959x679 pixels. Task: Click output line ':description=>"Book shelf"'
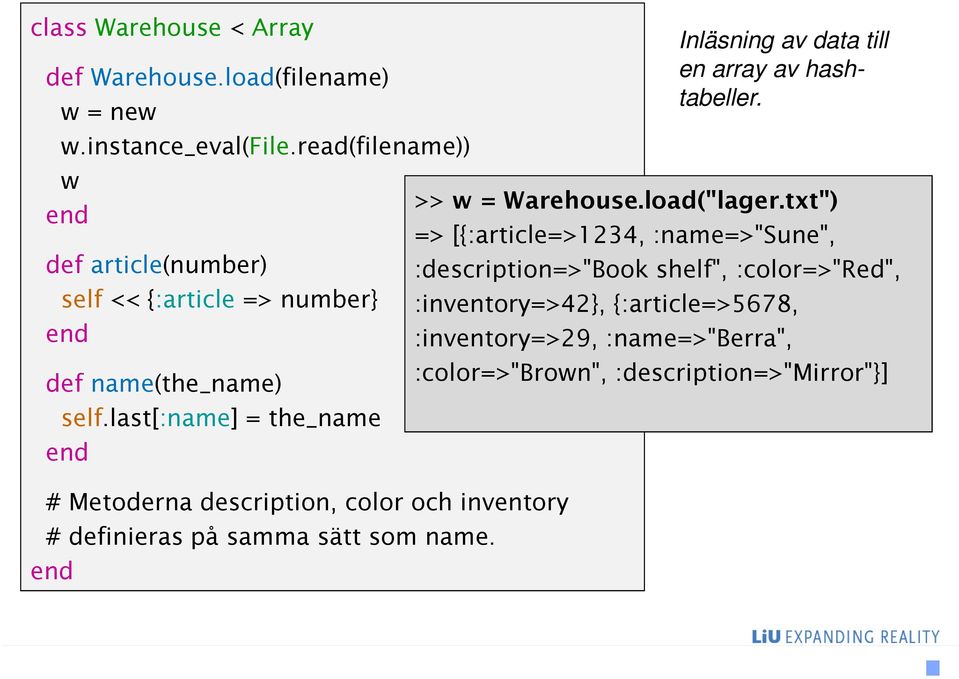click(x=657, y=270)
